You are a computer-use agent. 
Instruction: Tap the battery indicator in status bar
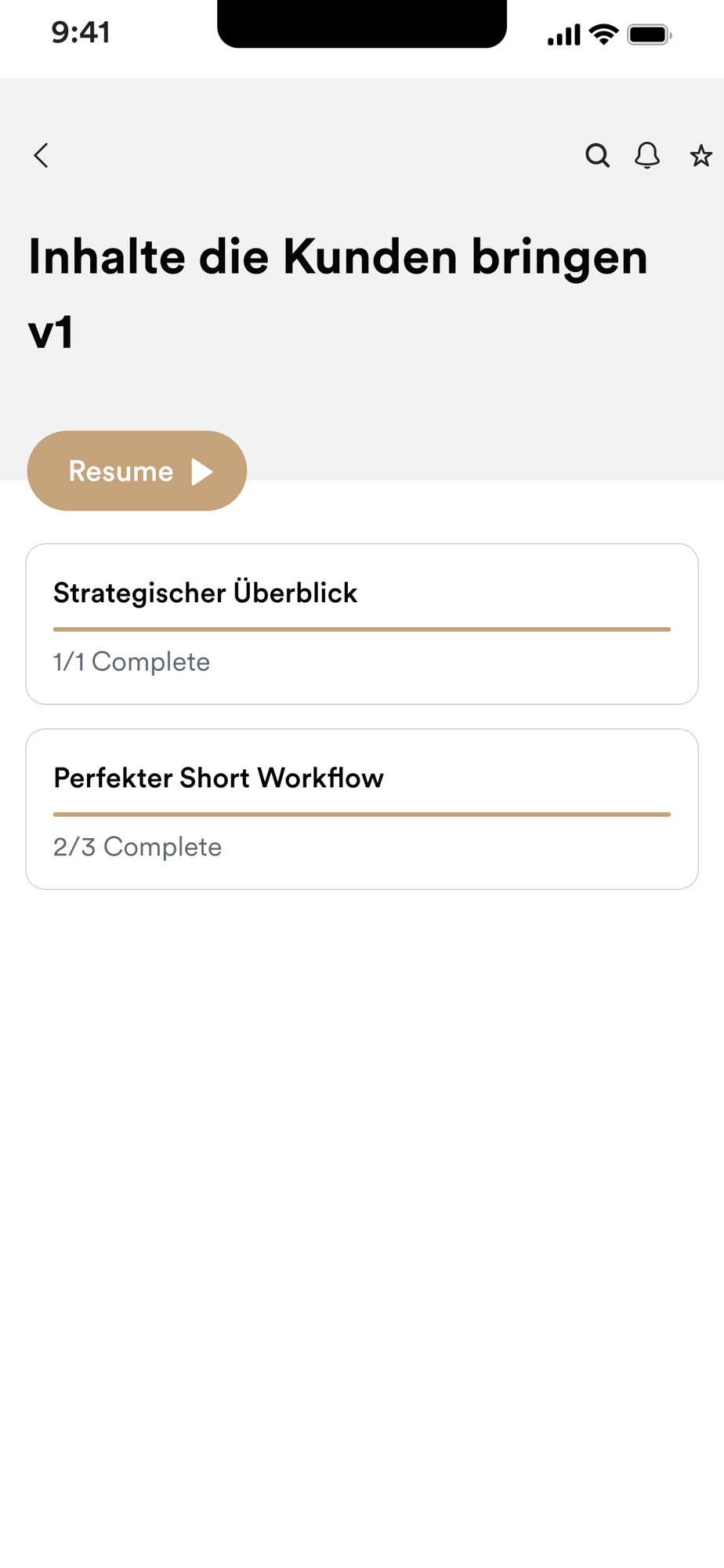(649, 34)
